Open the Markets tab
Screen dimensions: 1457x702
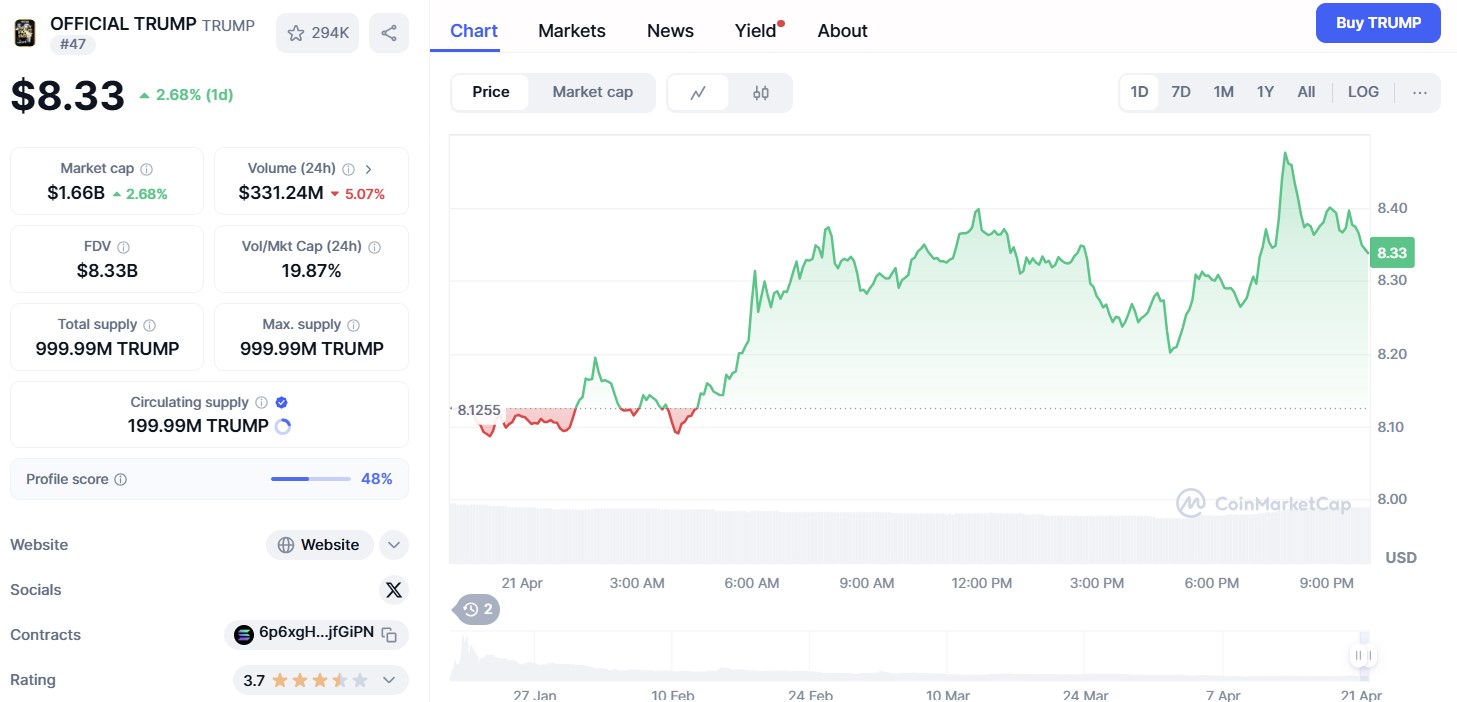[x=571, y=31]
